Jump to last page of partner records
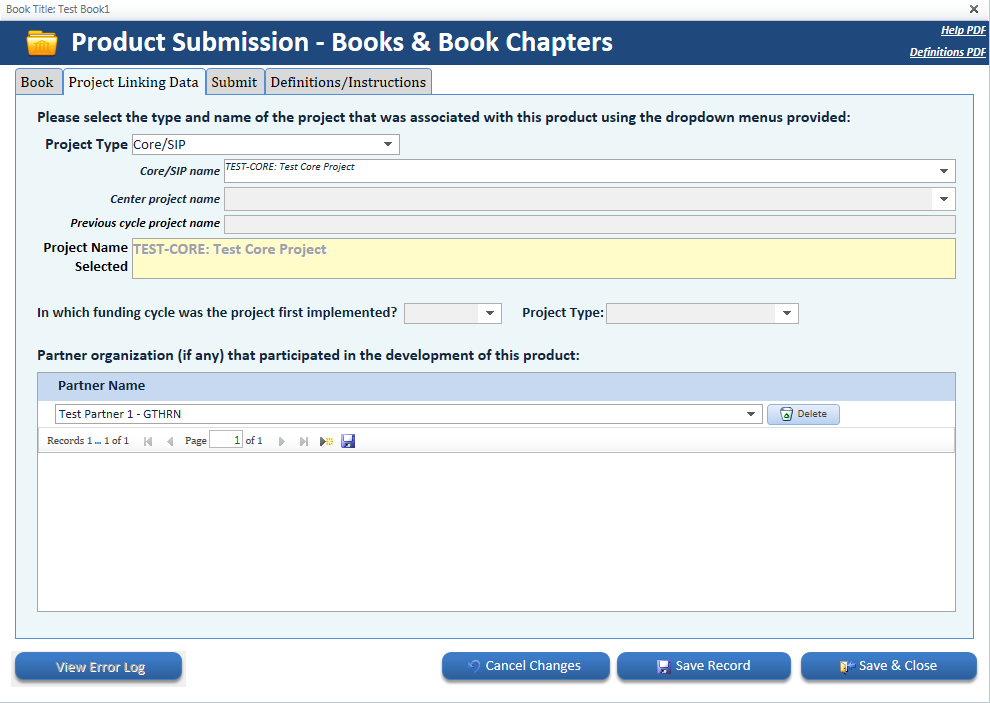Image resolution: width=990 pixels, height=703 pixels. coord(304,441)
